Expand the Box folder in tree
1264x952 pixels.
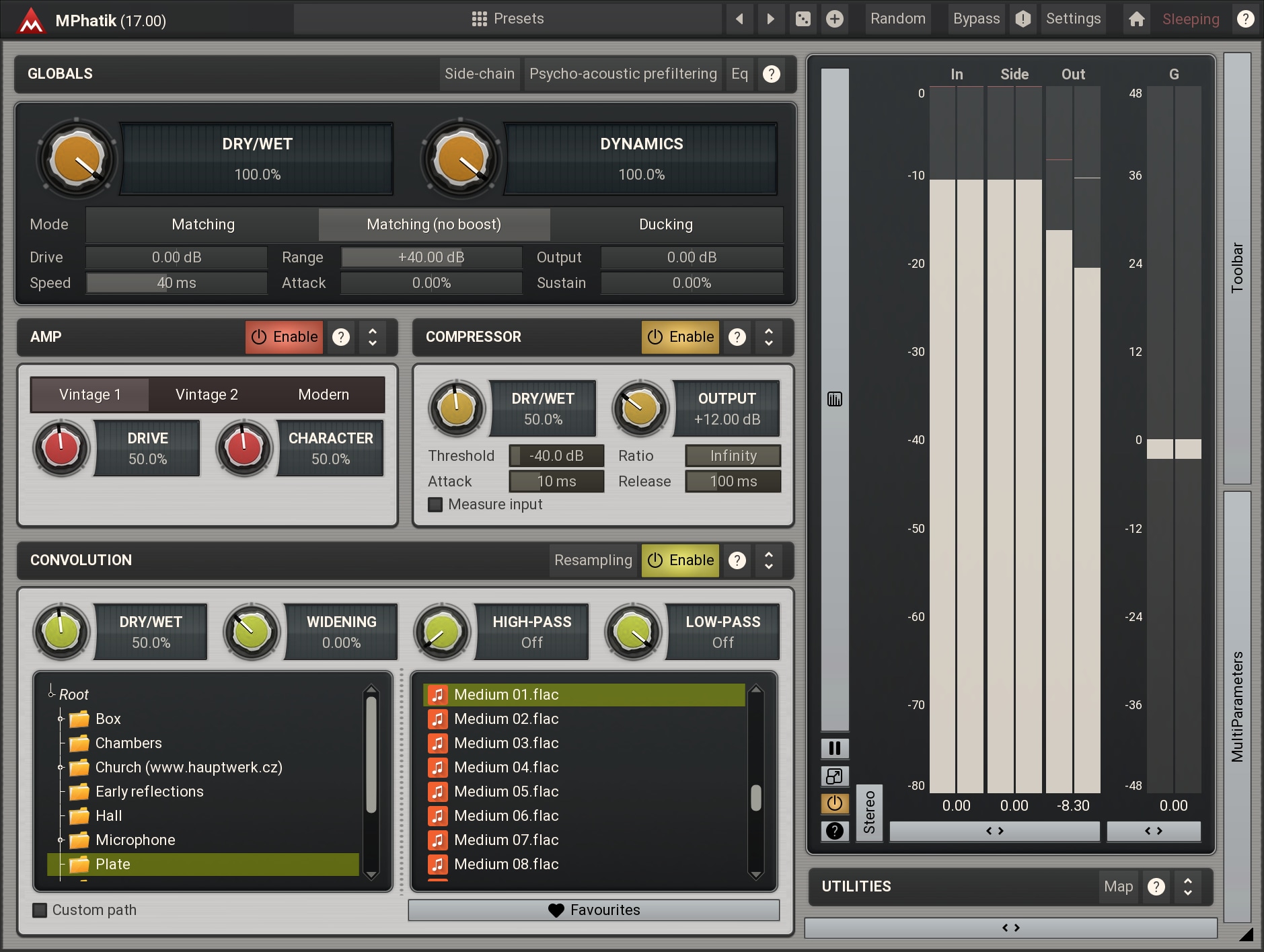point(61,719)
